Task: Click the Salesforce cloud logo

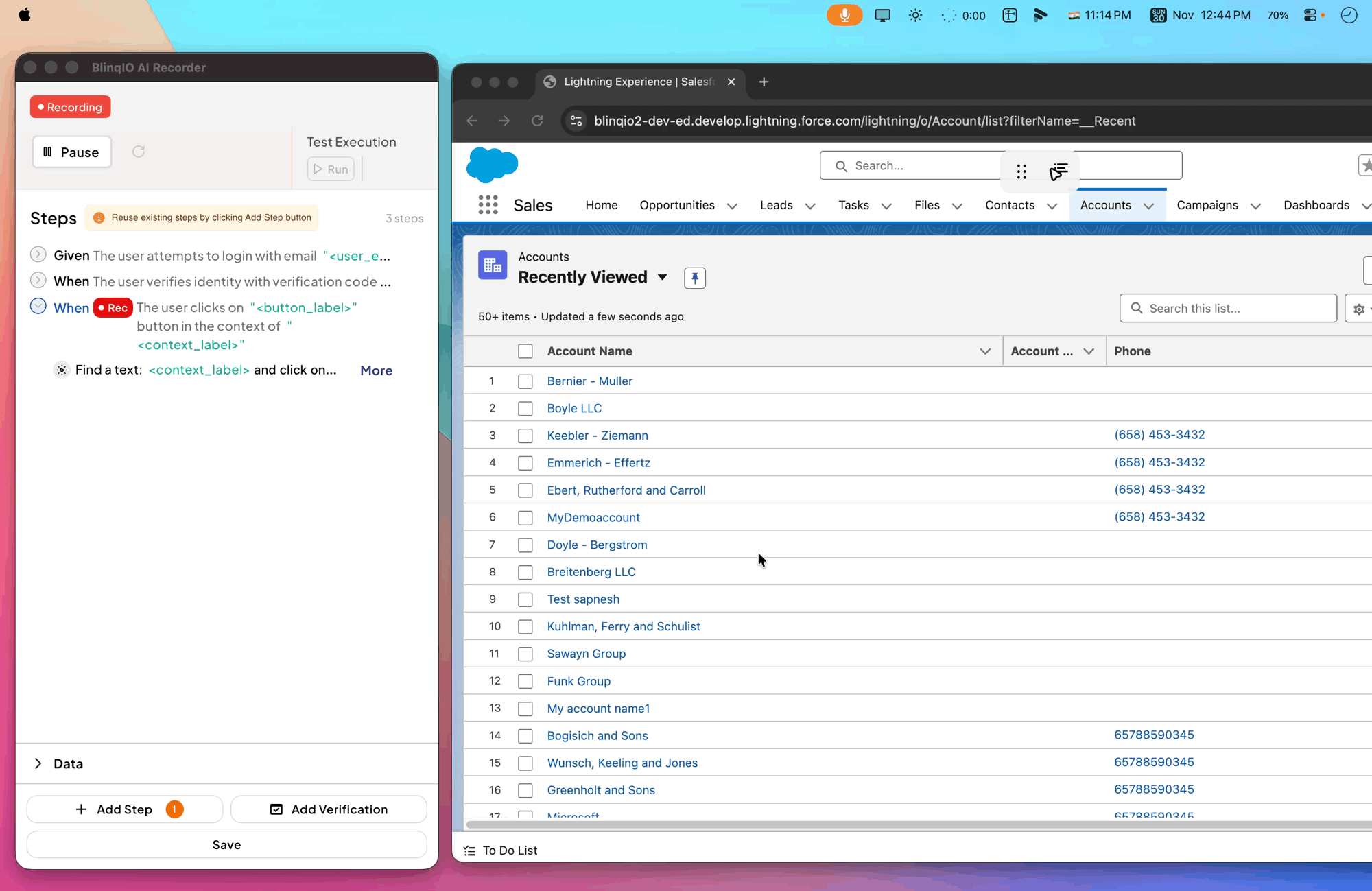Action: point(492,165)
